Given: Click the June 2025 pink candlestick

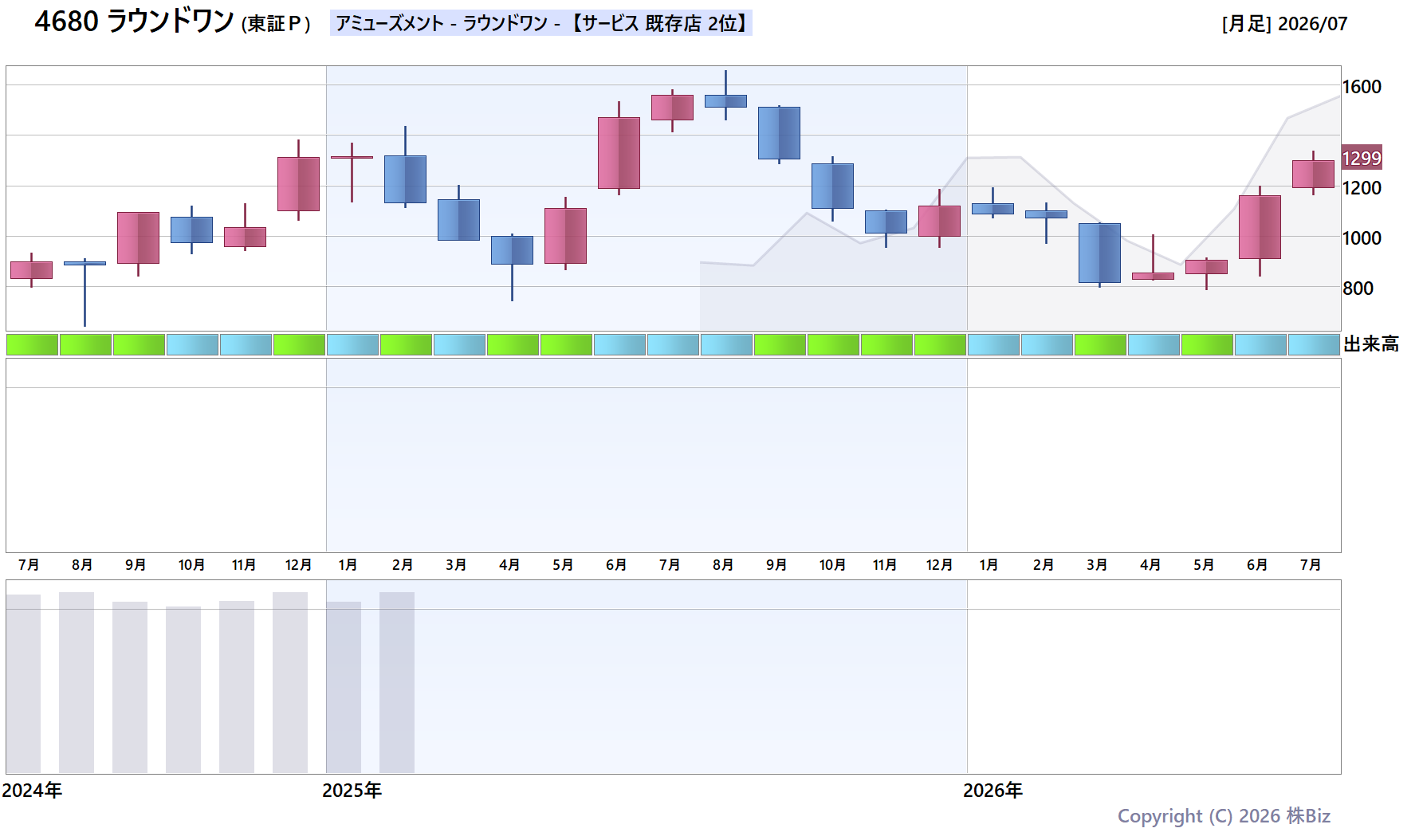Looking at the screenshot, I should click(619, 153).
